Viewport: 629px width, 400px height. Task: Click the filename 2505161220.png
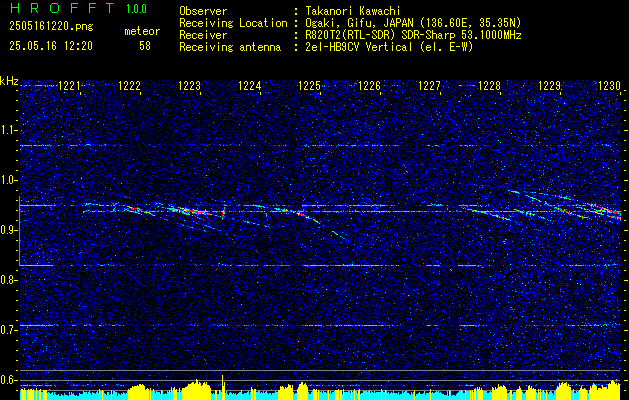click(51, 26)
